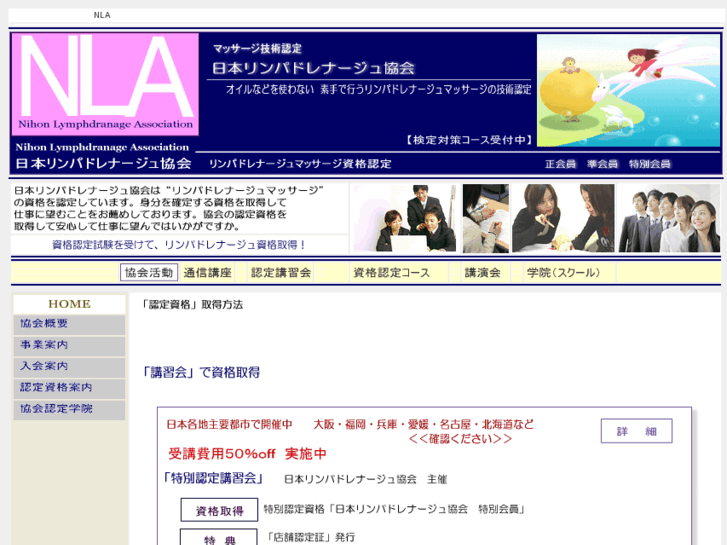727x545 pixels.
Task: Click the リンパドレナージュマッサージ資格認定 banner text
Action: (x=300, y=164)
